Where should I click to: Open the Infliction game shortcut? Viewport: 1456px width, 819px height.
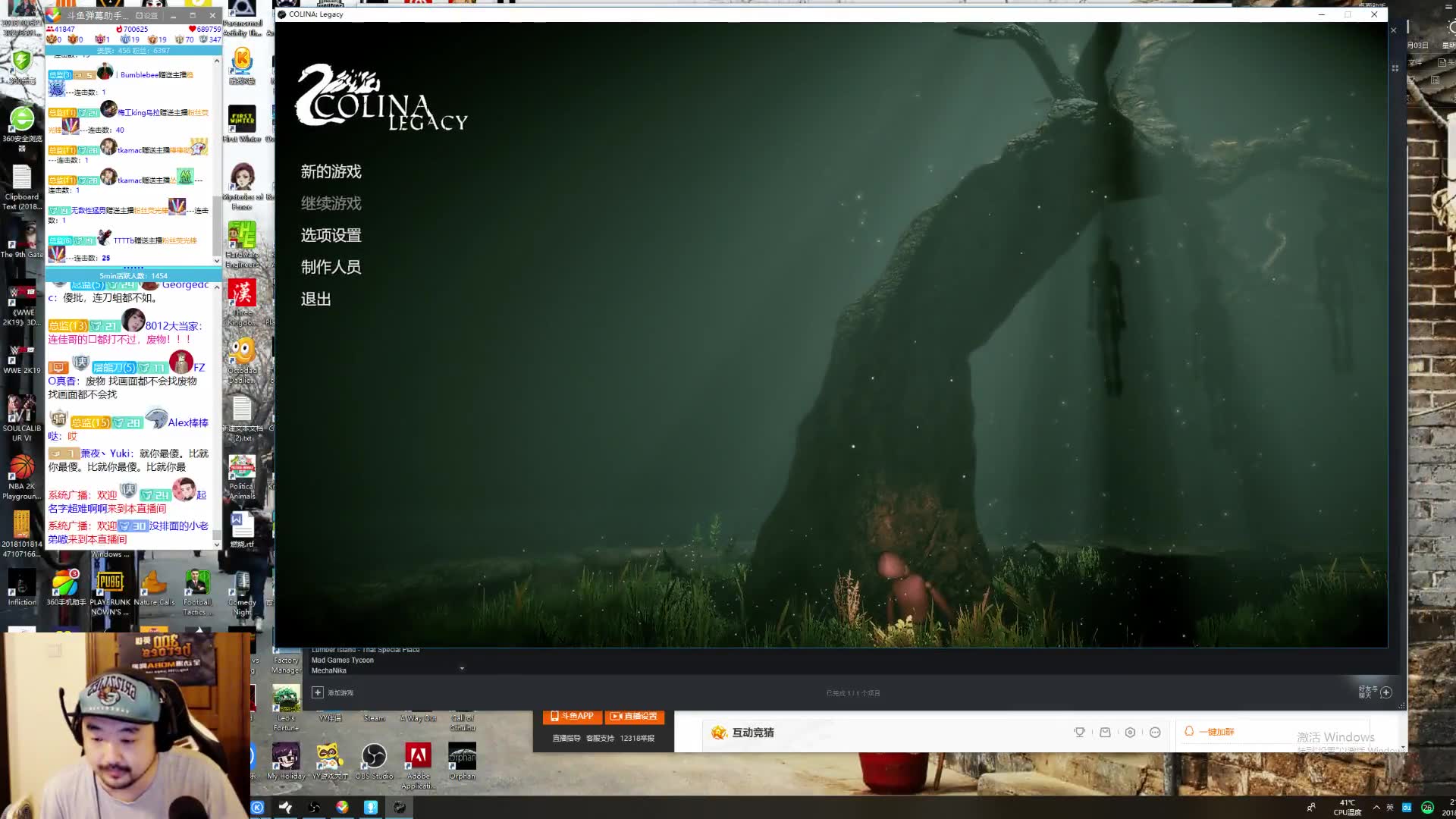pos(22,588)
